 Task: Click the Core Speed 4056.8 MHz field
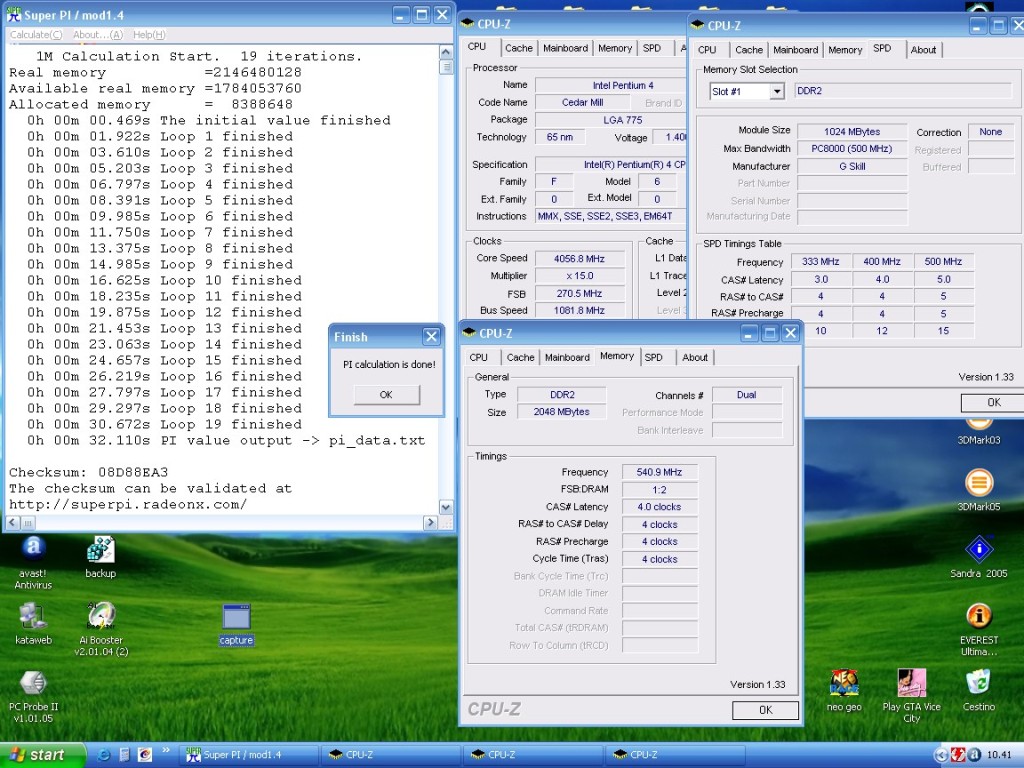[x=579, y=259]
